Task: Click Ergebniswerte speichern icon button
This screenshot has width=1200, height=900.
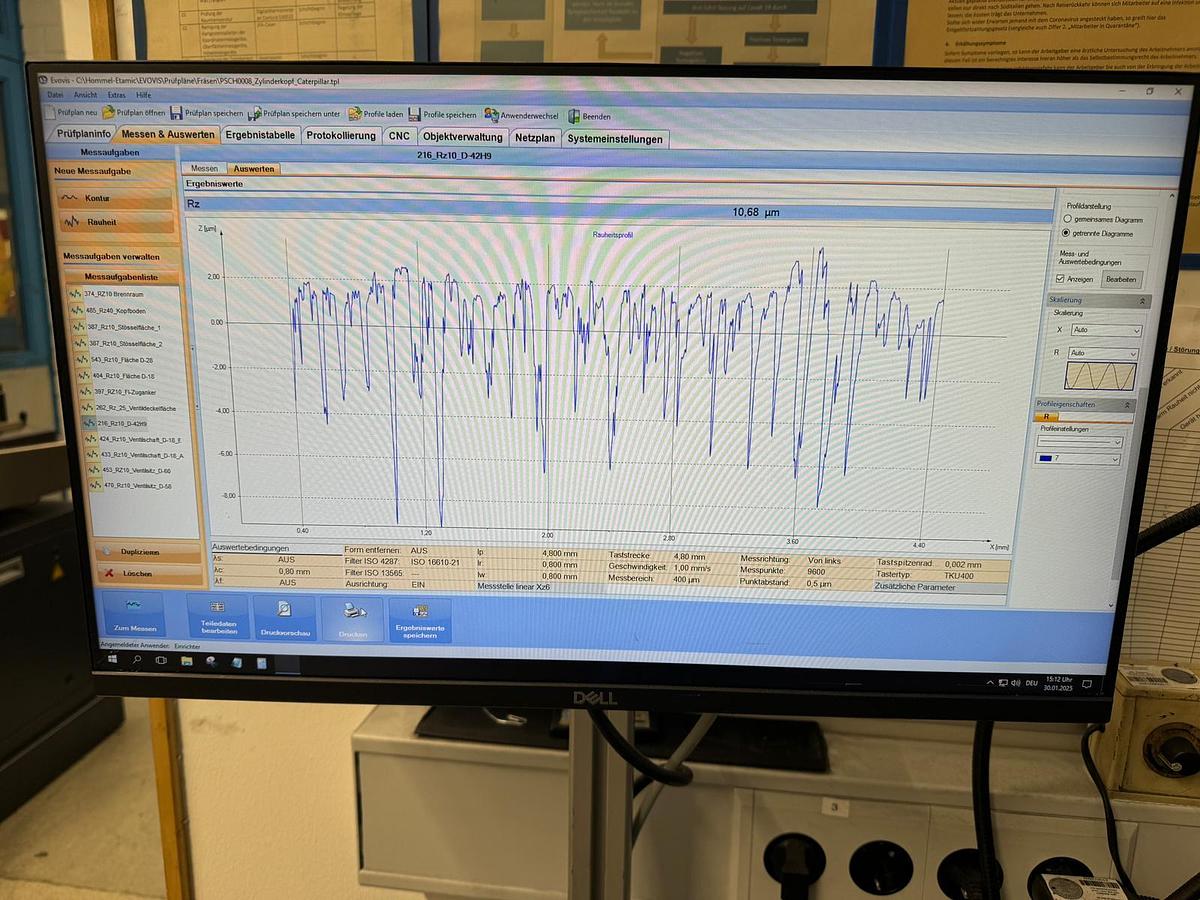Action: pos(420,619)
